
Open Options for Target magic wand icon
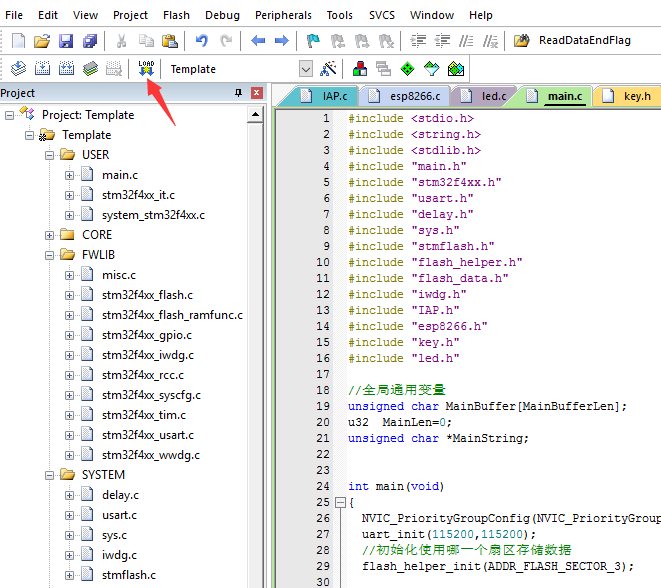click(328, 68)
